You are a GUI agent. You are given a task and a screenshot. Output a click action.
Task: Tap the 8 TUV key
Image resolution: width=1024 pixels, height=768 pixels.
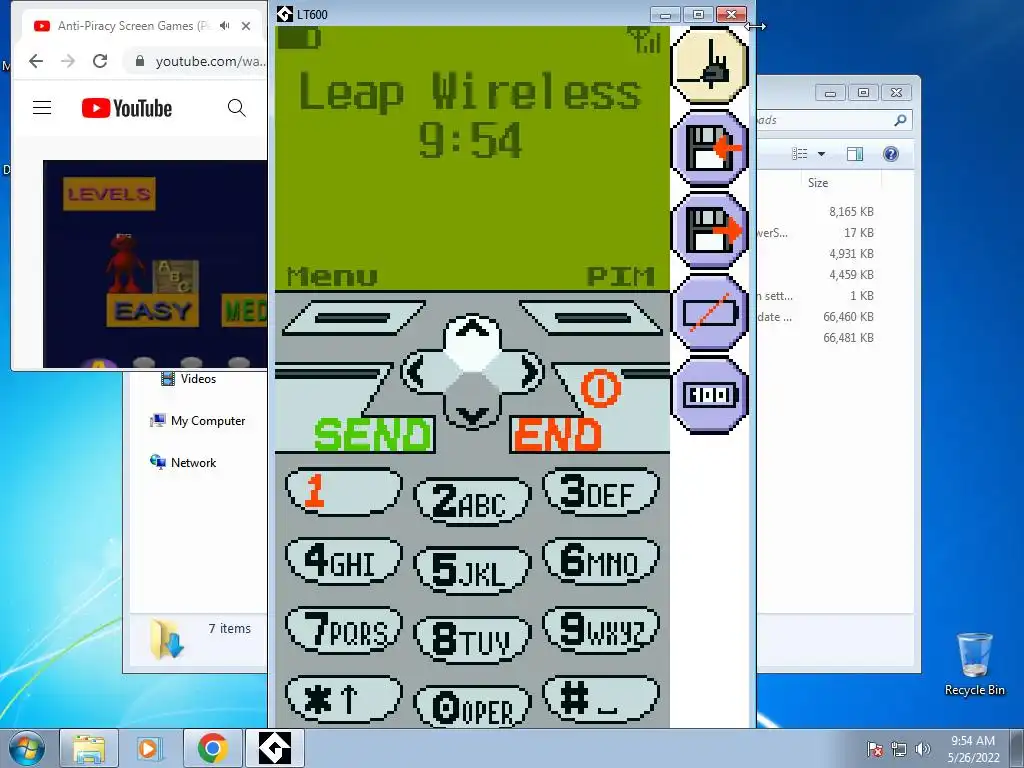click(472, 640)
